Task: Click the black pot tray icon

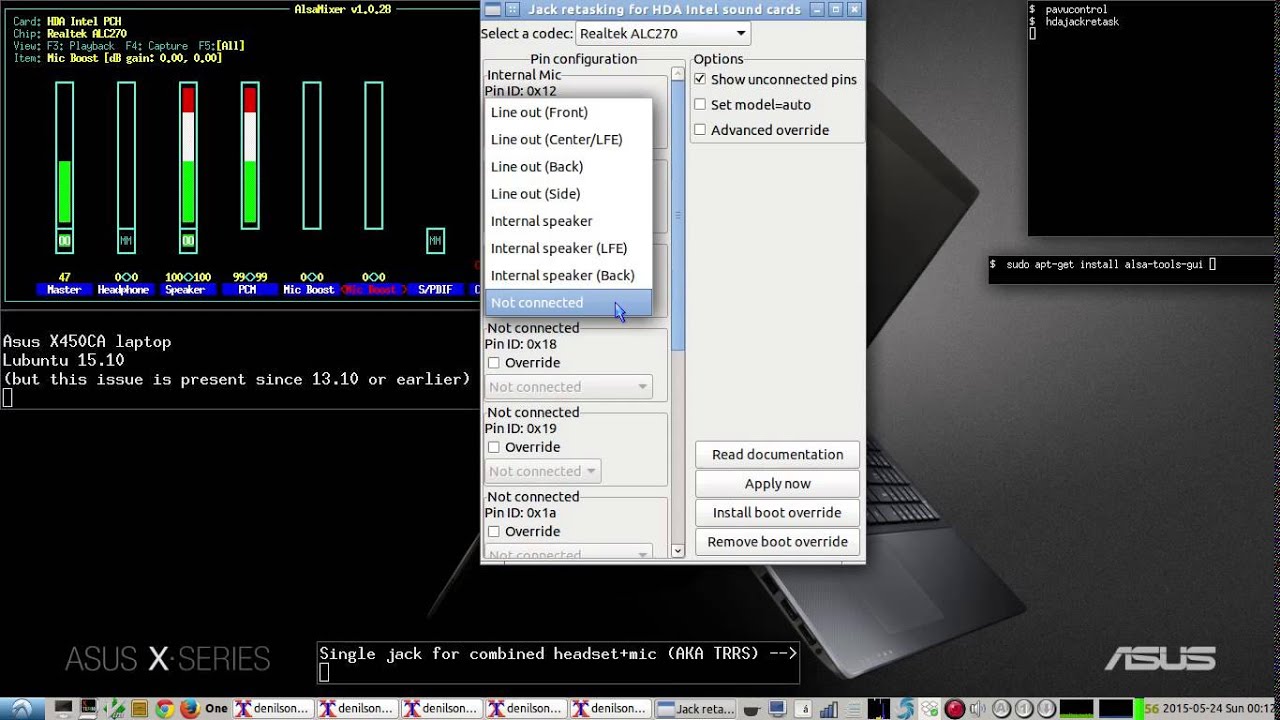Action: (x=753, y=709)
